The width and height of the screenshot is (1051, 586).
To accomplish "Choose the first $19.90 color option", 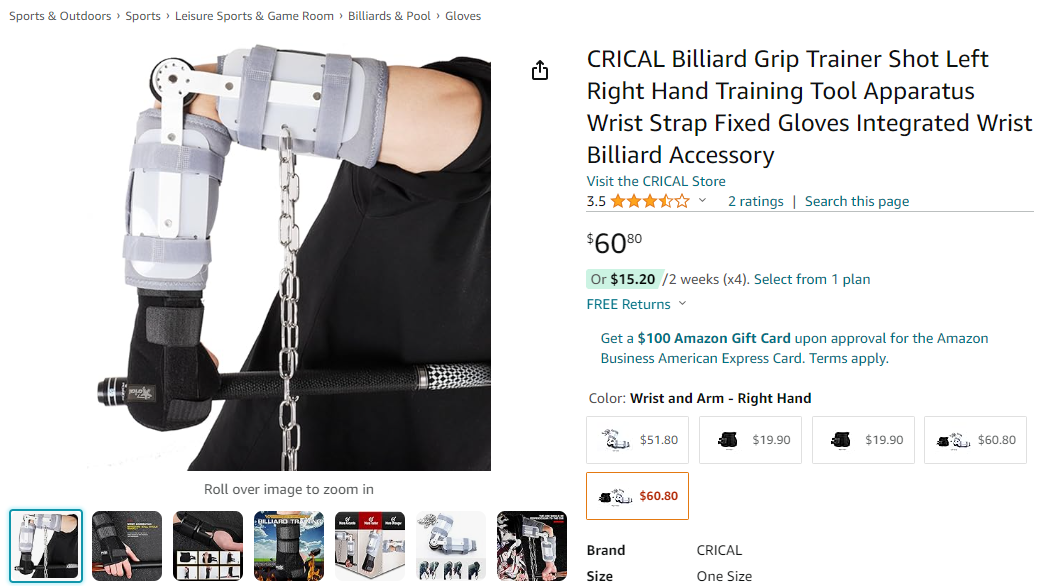I will [750, 440].
